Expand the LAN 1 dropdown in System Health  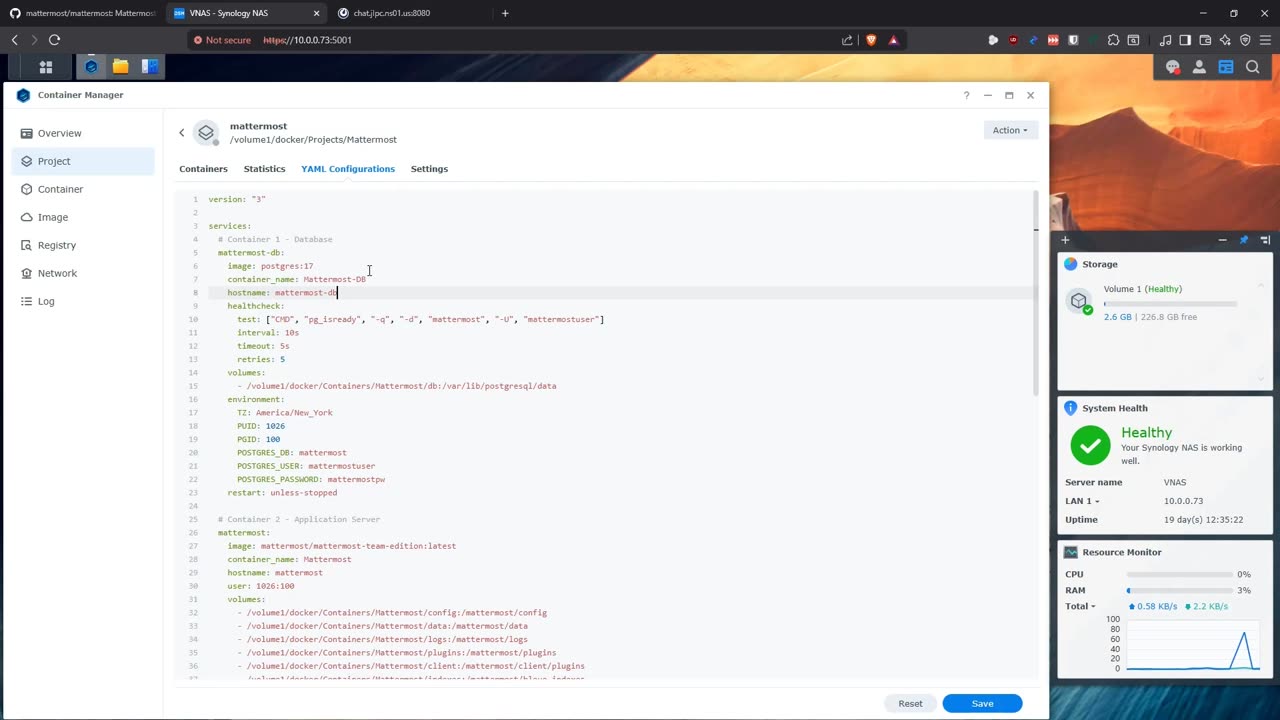tap(1082, 501)
